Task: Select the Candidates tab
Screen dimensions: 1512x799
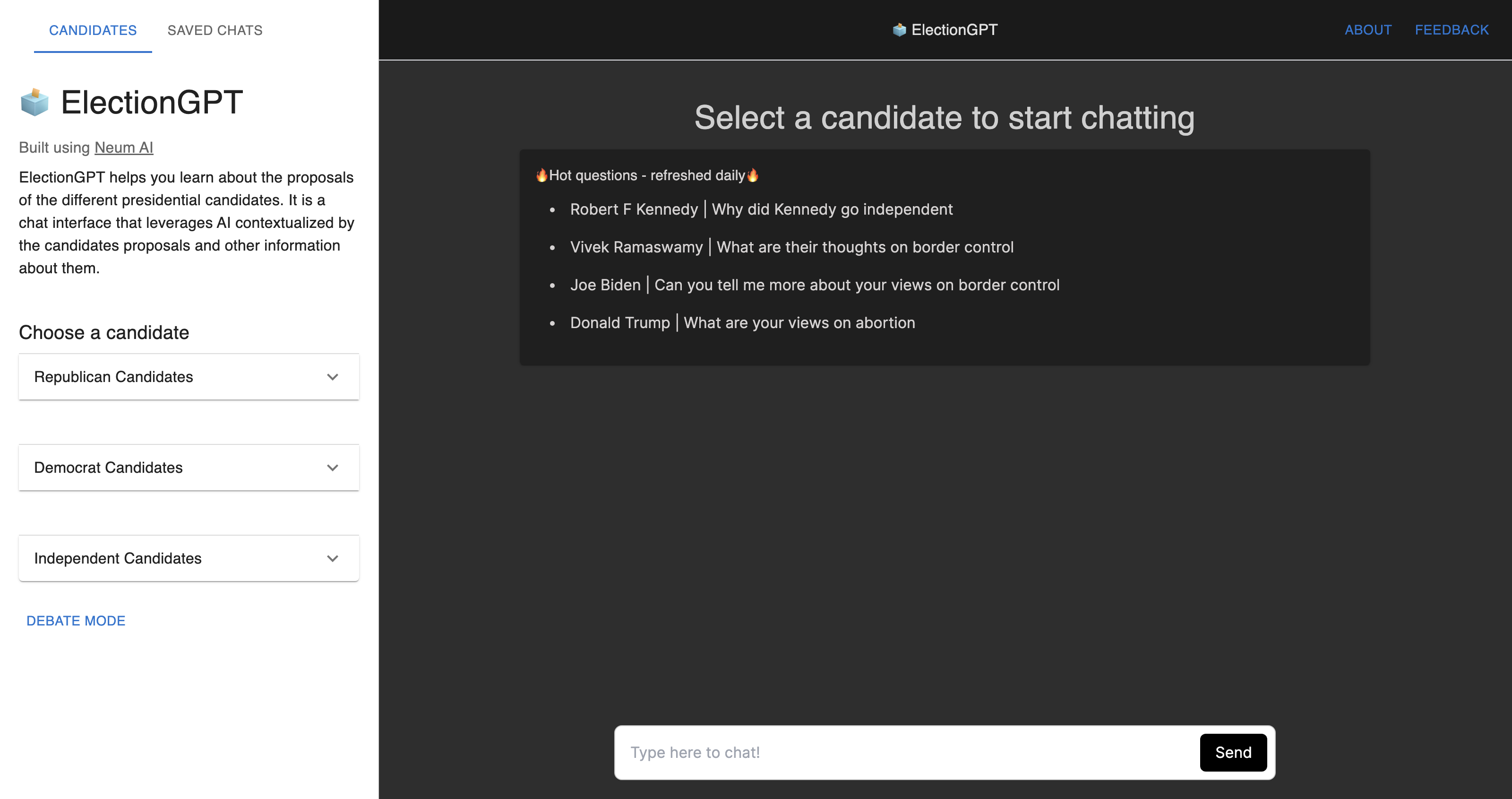Action: (x=93, y=31)
